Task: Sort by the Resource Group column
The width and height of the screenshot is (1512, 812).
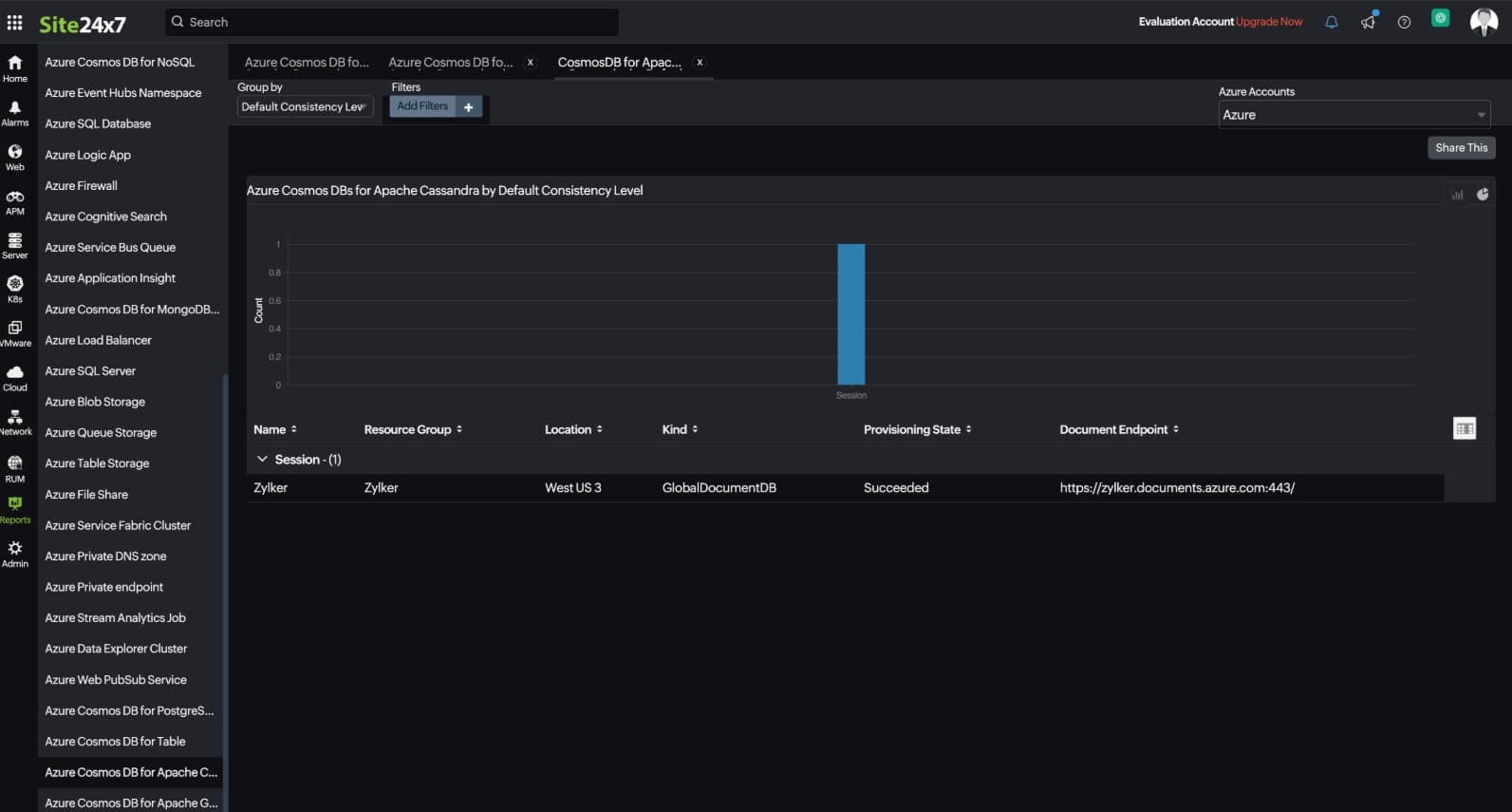Action: 413,429
